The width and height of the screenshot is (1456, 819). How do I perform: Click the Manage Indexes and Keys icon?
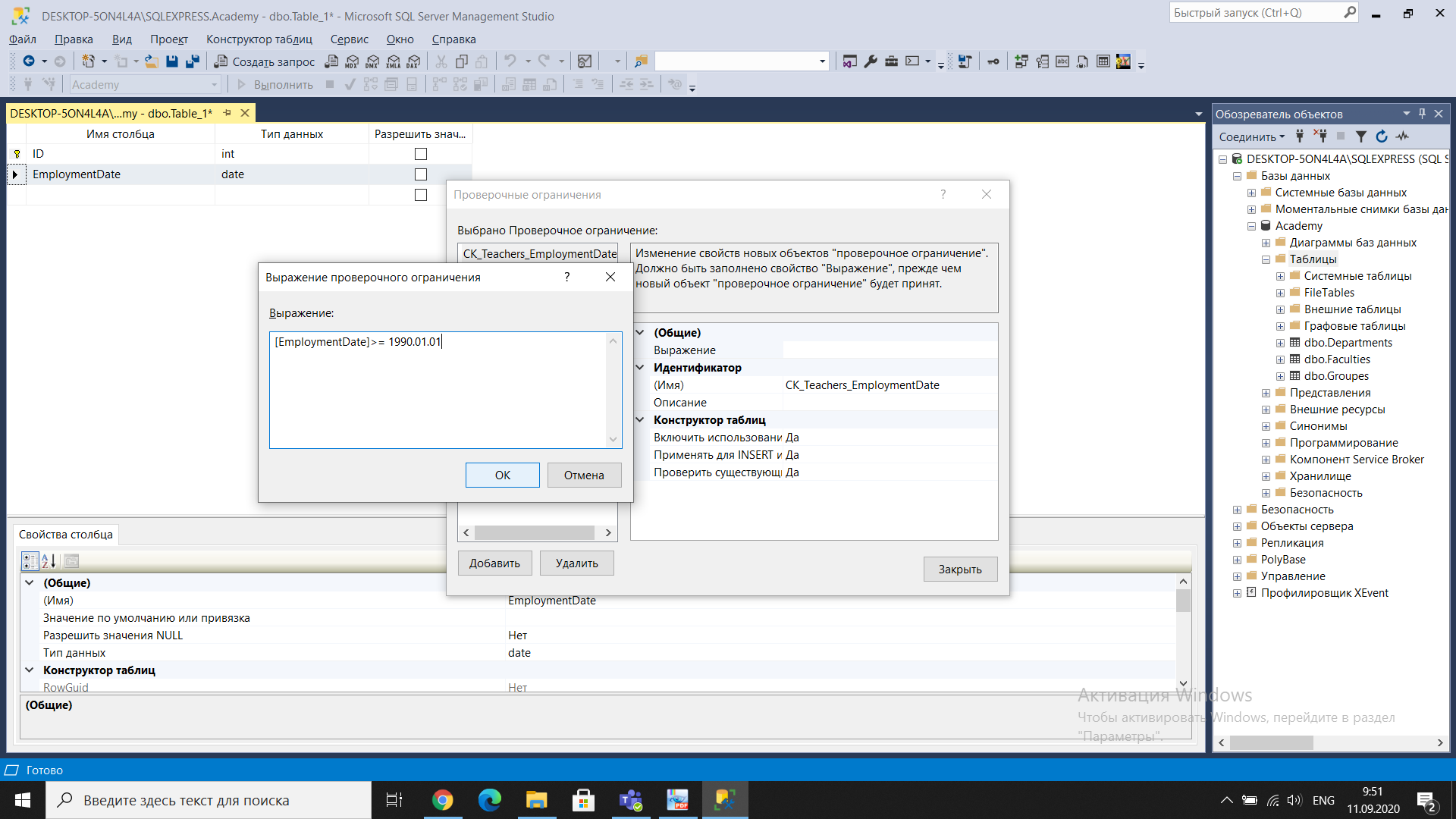[x=1042, y=61]
